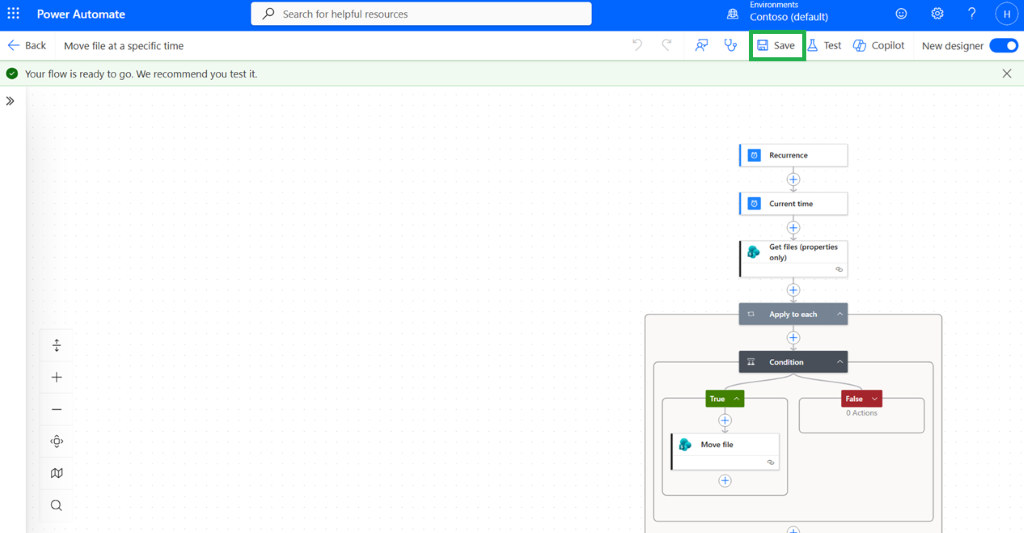Click the redo arrow icon
This screenshot has height=533, width=1024.
pos(666,45)
